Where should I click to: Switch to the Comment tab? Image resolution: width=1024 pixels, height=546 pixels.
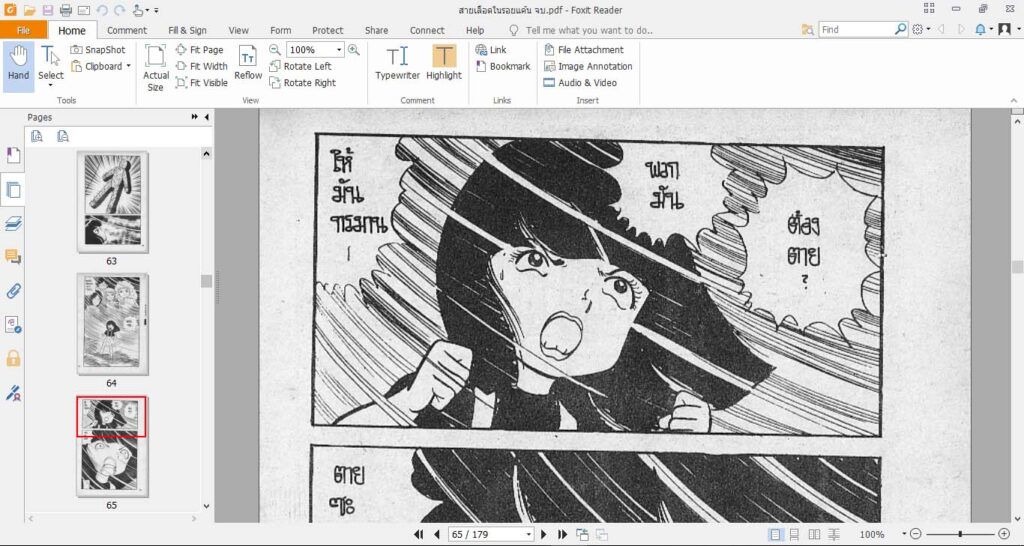coord(127,30)
